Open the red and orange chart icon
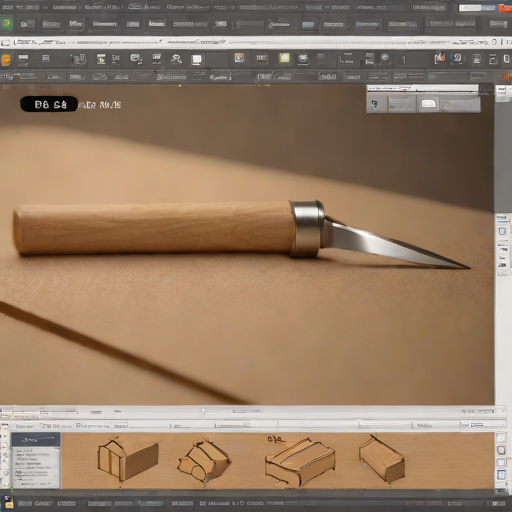Viewport: 512px width, 512px height. (440, 58)
